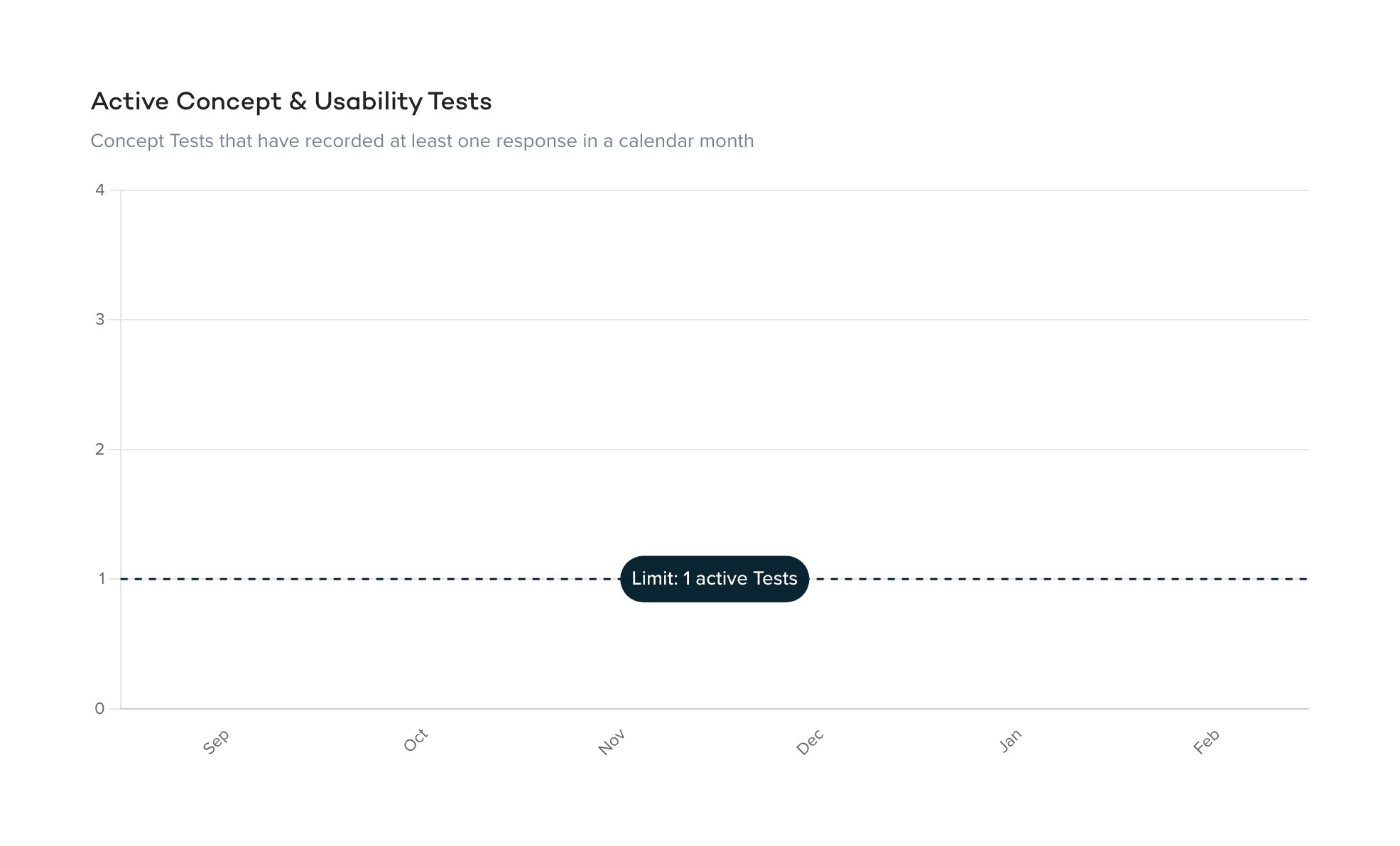This screenshot has width=1400, height=846.
Task: Click the y-axis value label 1
Action: 102,579
